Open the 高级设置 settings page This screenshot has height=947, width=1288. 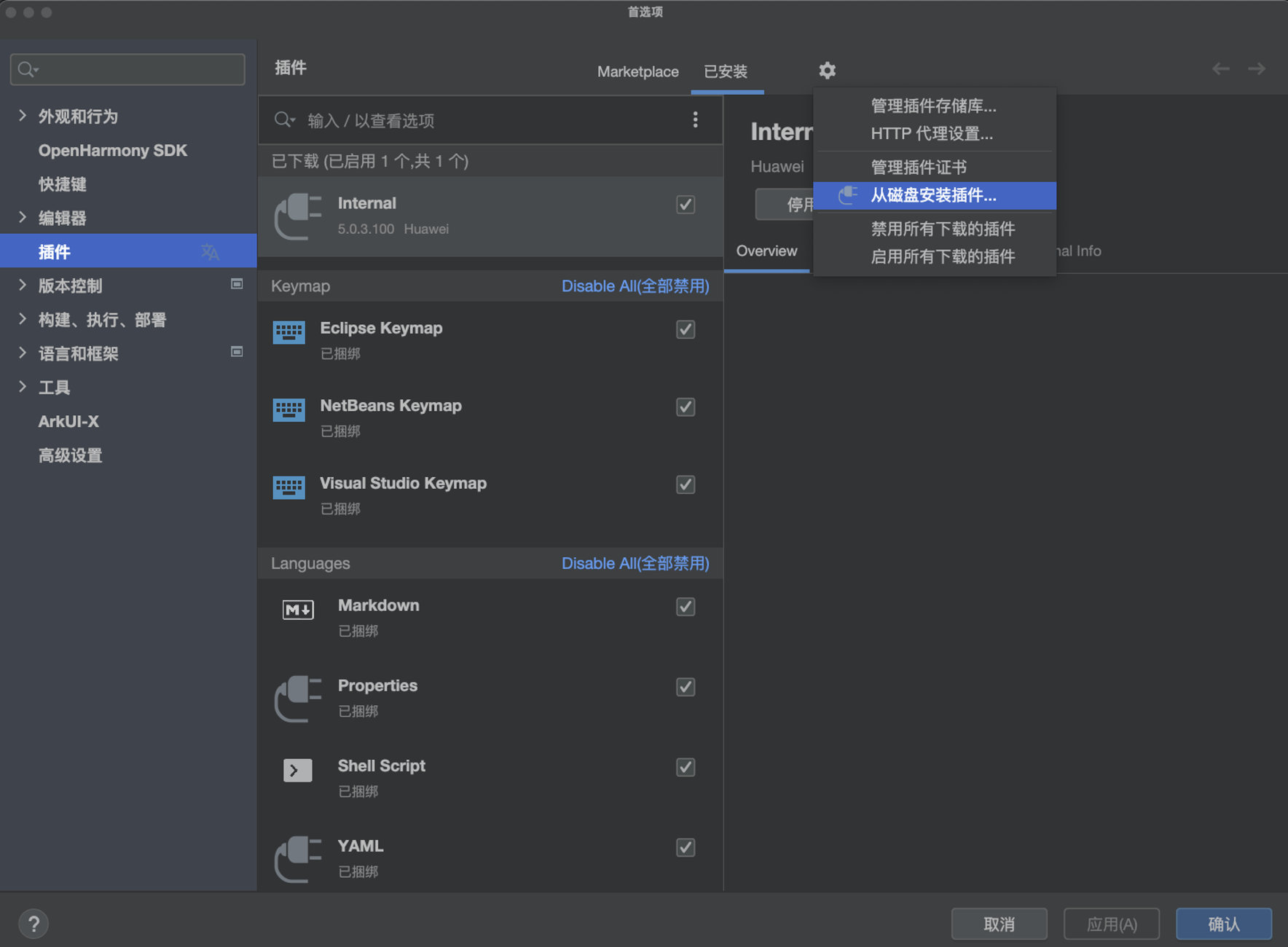71,455
